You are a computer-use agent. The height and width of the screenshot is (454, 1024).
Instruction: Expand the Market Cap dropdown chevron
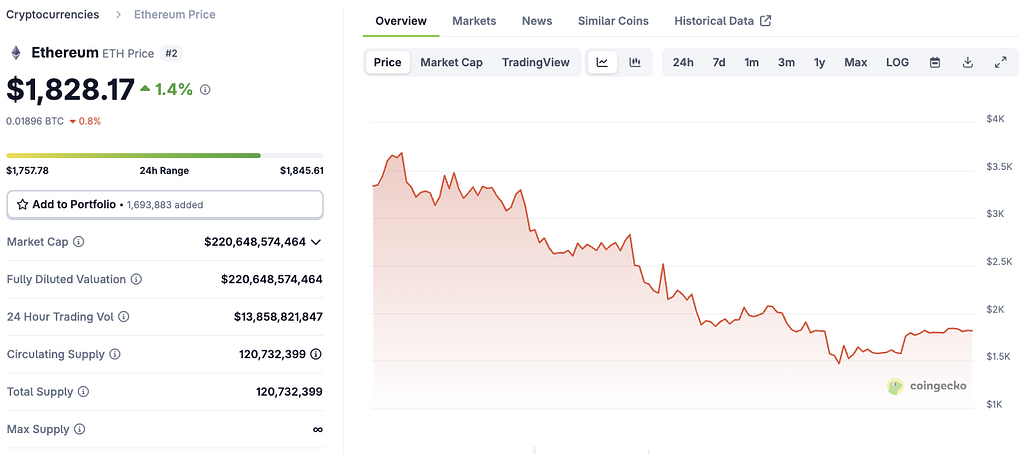coord(316,242)
